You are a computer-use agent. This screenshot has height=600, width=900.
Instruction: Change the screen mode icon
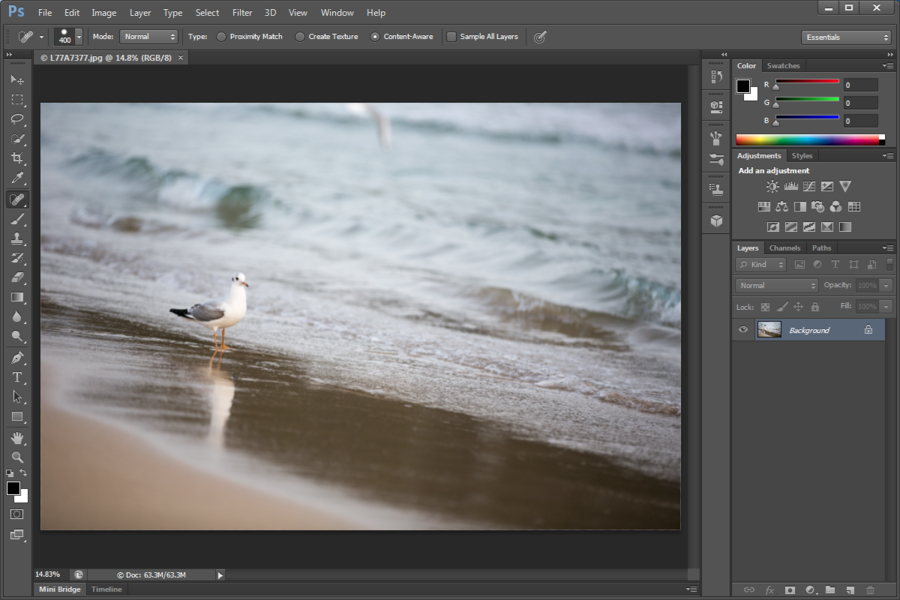tap(17, 535)
